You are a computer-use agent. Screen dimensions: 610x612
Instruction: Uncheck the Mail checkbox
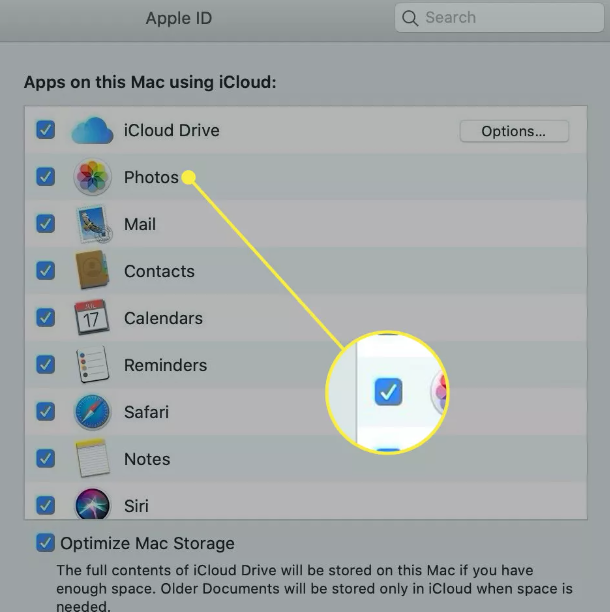click(x=45, y=224)
